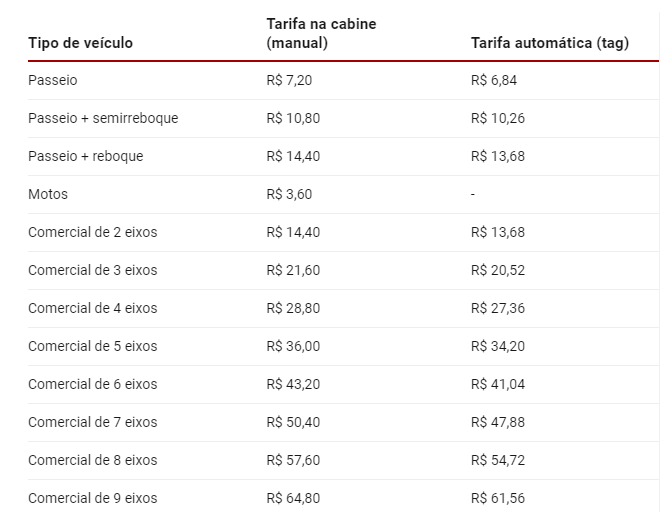
Task: Click the dash in the Motos tag column
Action: tap(473, 194)
